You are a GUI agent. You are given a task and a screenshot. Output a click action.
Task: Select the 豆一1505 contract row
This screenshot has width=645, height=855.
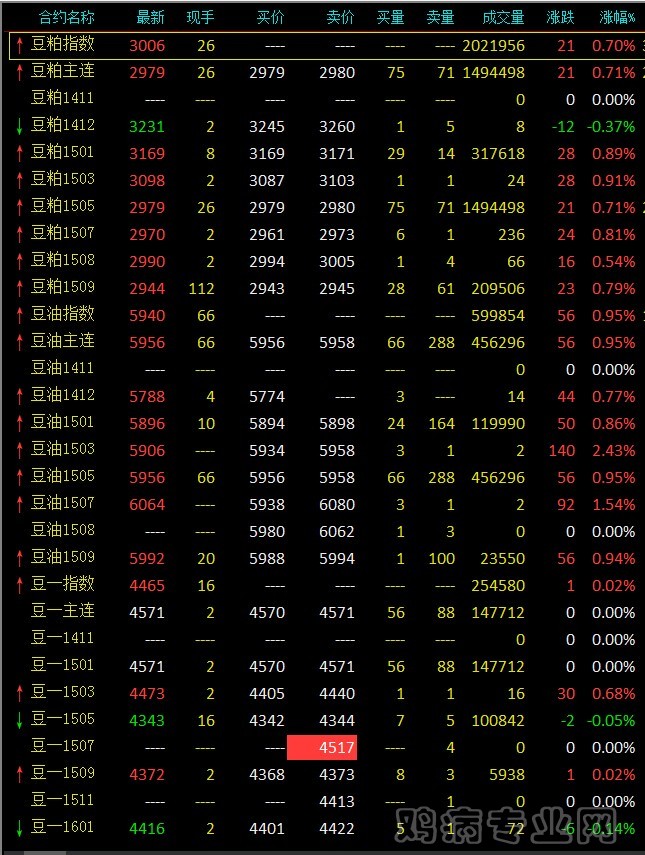tap(326, 720)
